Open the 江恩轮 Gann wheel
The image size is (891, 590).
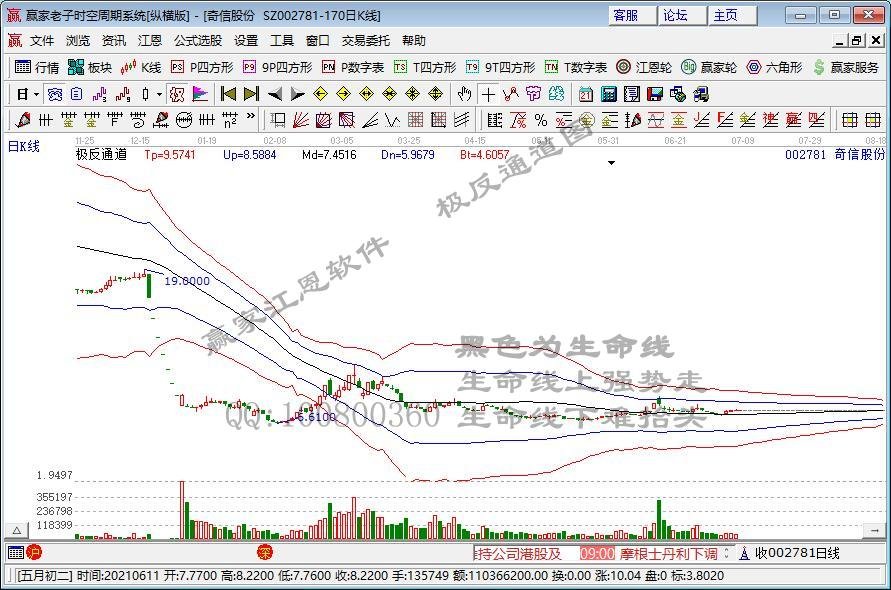[644, 68]
